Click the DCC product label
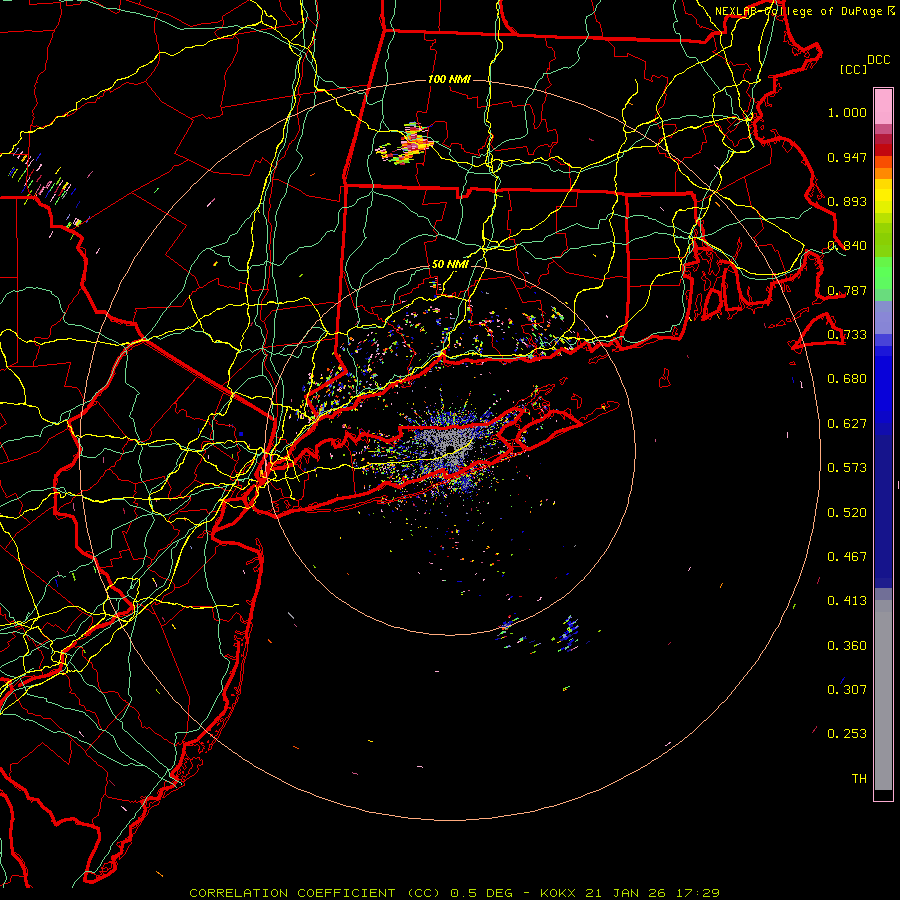 pos(878,59)
